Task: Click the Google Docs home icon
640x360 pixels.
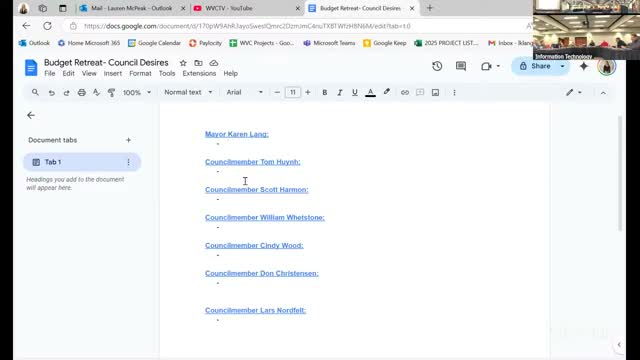Action: (x=31, y=68)
